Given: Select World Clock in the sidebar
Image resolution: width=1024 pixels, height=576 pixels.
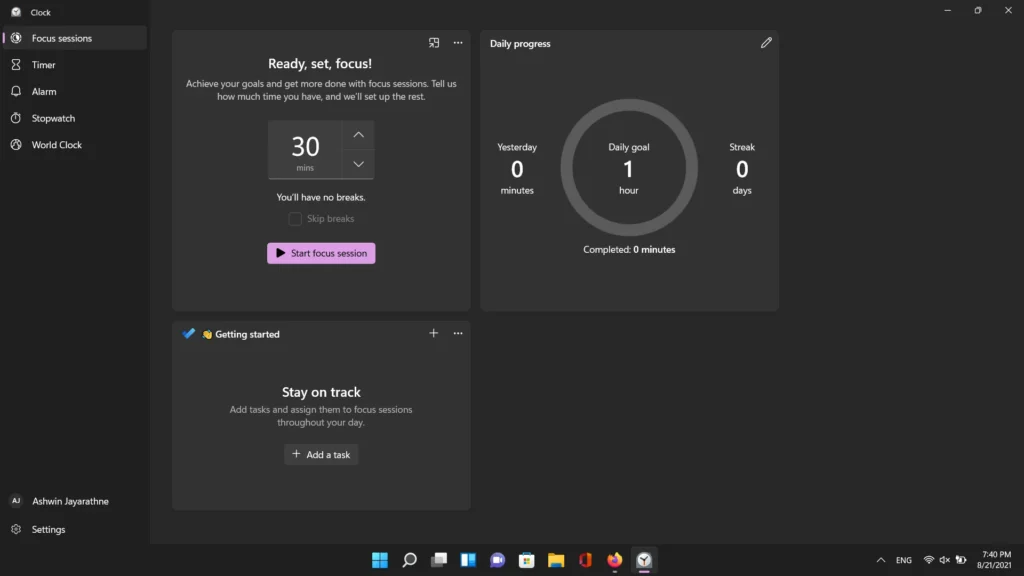Looking at the screenshot, I should pyautogui.click(x=57, y=145).
